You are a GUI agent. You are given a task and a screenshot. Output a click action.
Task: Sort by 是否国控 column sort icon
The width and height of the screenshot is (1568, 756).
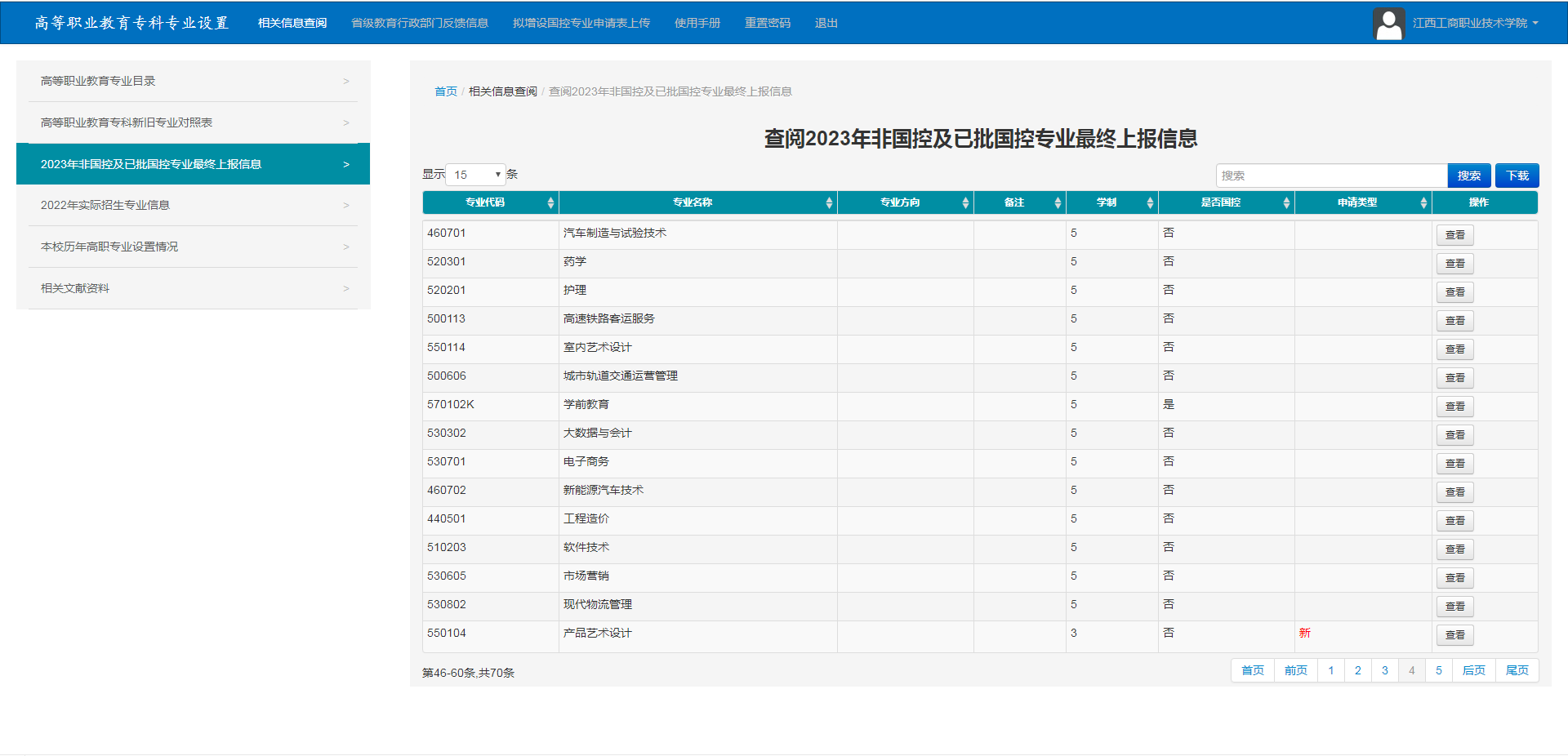[1286, 202]
